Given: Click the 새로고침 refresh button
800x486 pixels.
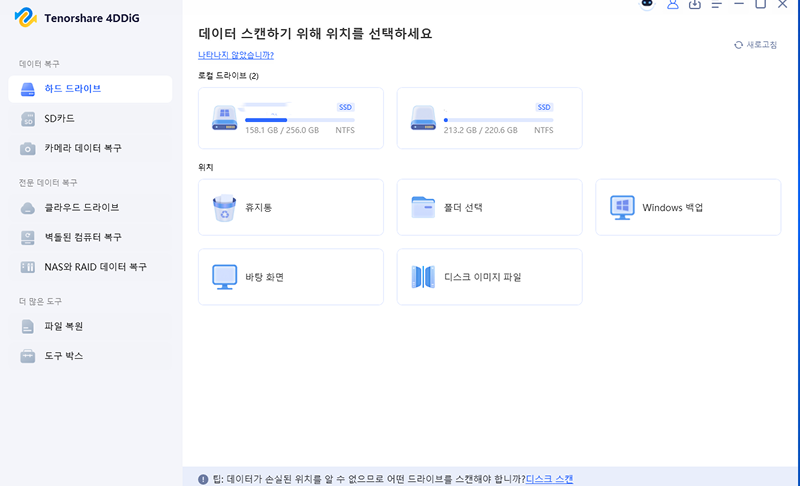Looking at the screenshot, I should click(x=755, y=45).
